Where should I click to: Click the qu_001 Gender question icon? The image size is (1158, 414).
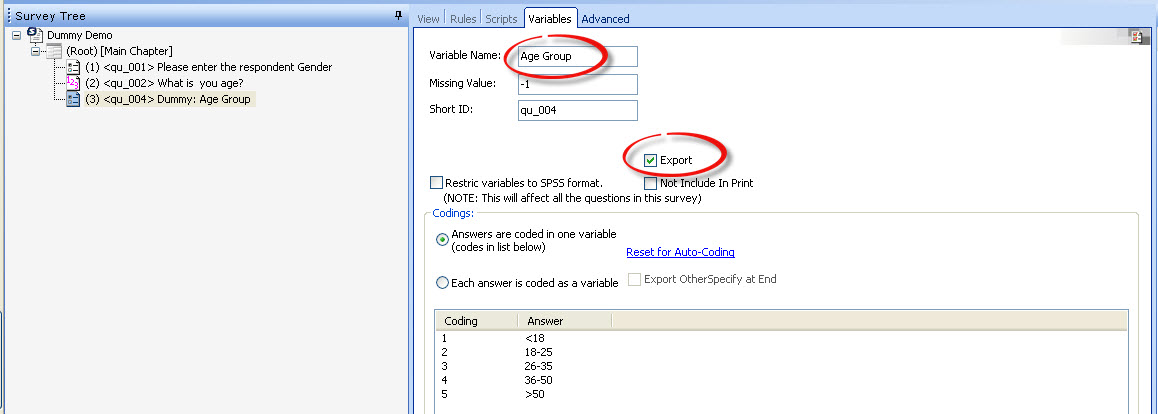click(x=73, y=67)
